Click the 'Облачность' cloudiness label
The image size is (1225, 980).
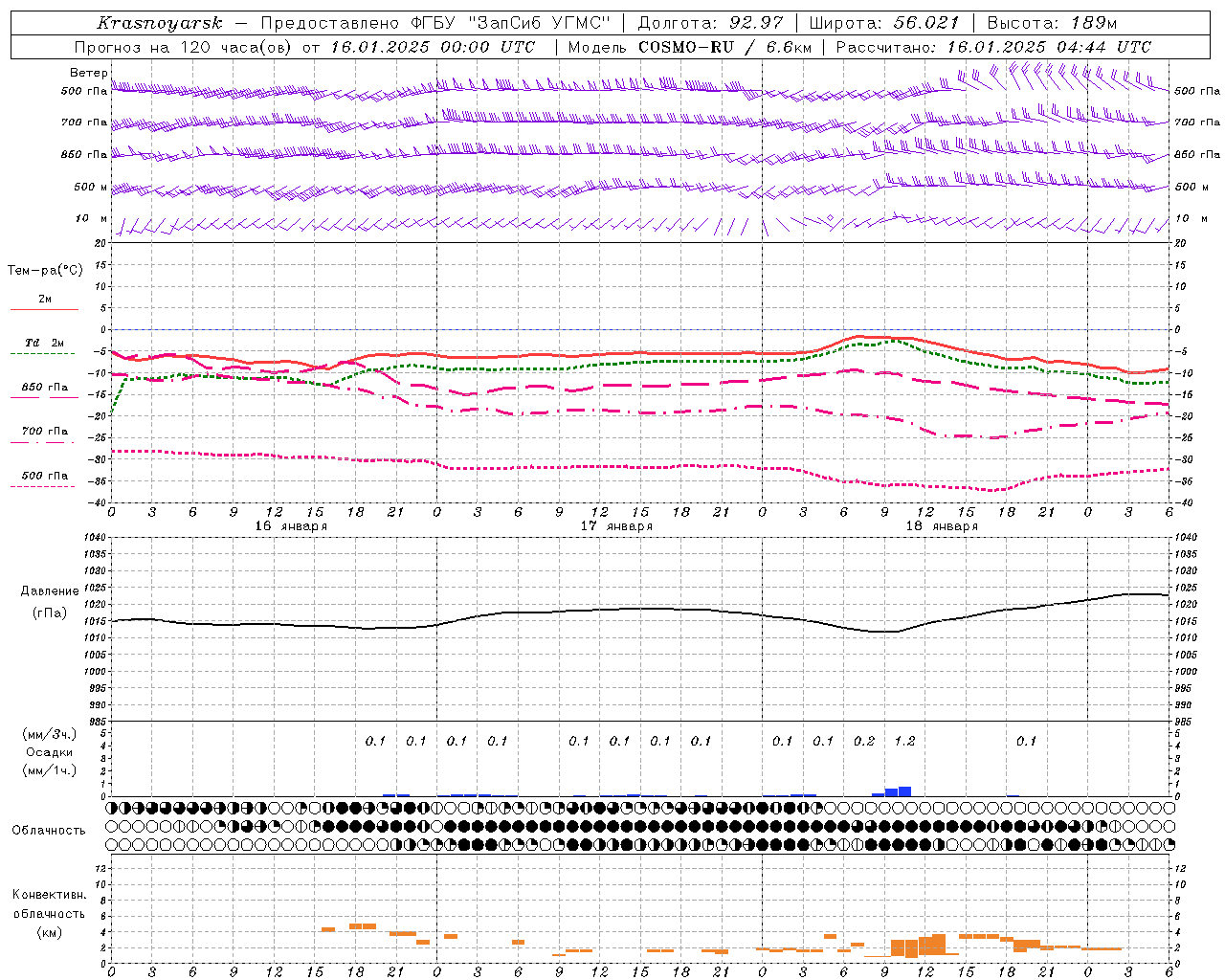point(49,831)
